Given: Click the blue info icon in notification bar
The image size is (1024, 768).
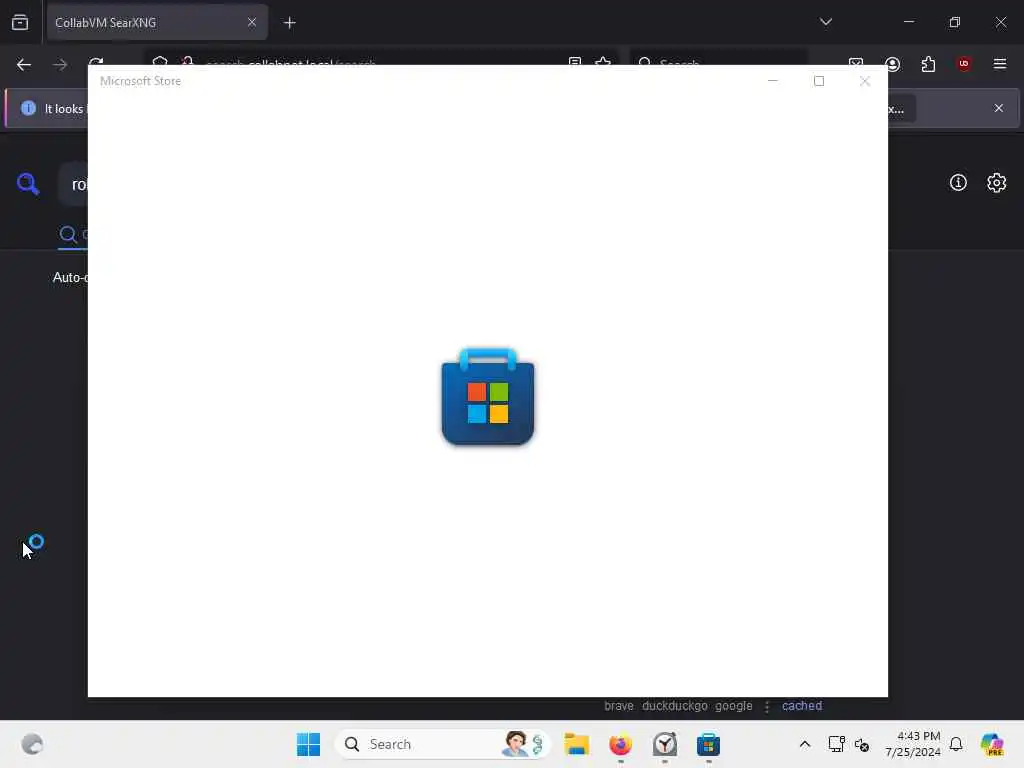Looking at the screenshot, I should [28, 108].
